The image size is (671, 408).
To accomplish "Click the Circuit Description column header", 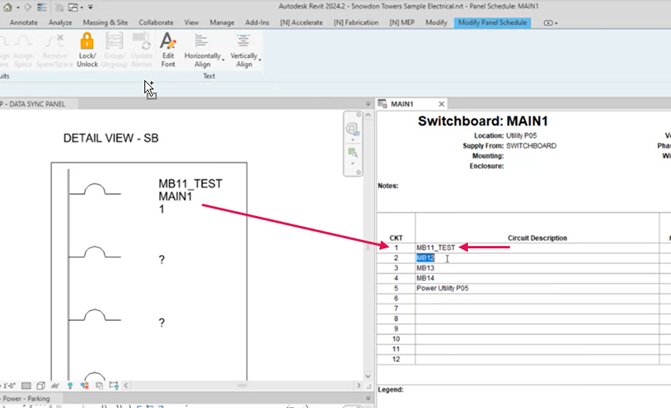I will click(537, 238).
